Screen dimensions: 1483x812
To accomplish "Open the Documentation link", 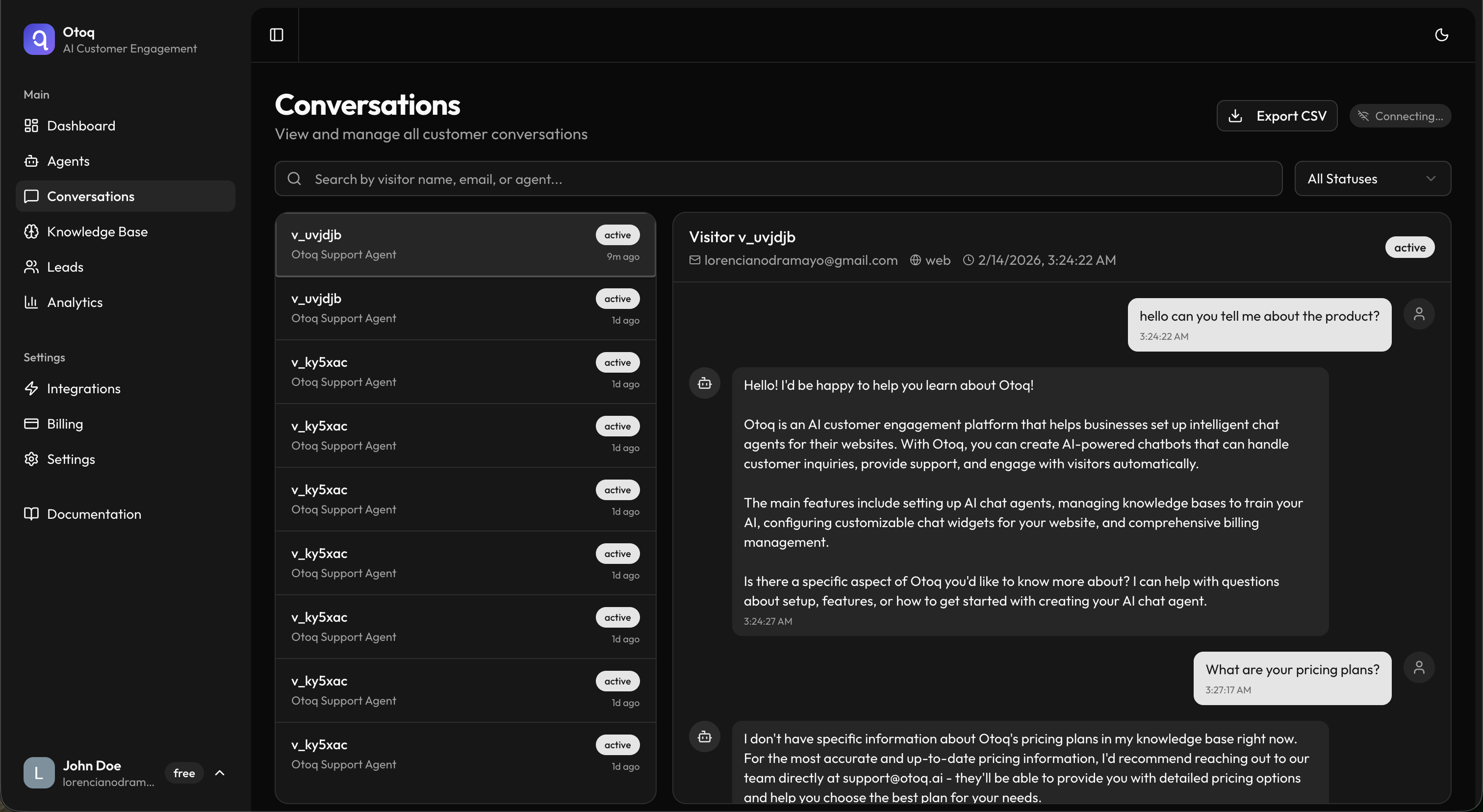I will 94,514.
